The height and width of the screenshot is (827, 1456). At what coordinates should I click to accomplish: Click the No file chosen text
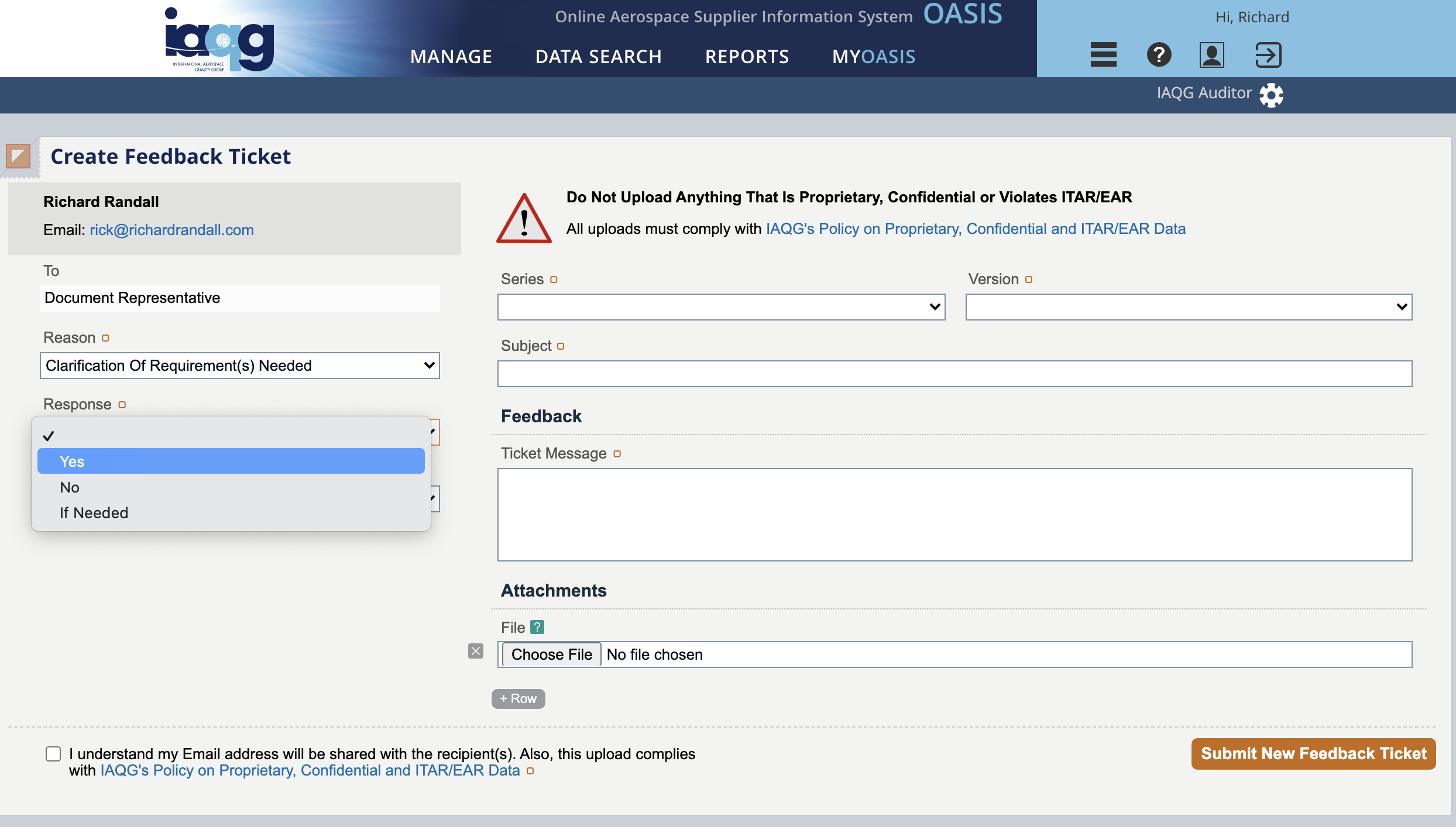click(x=654, y=654)
